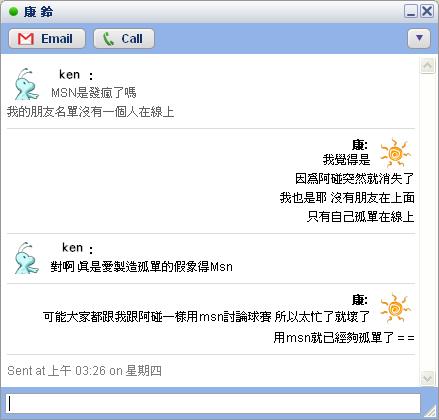
Task: Click the message starting '可能大家都跟我跟阿碰'
Action: pos(206,316)
